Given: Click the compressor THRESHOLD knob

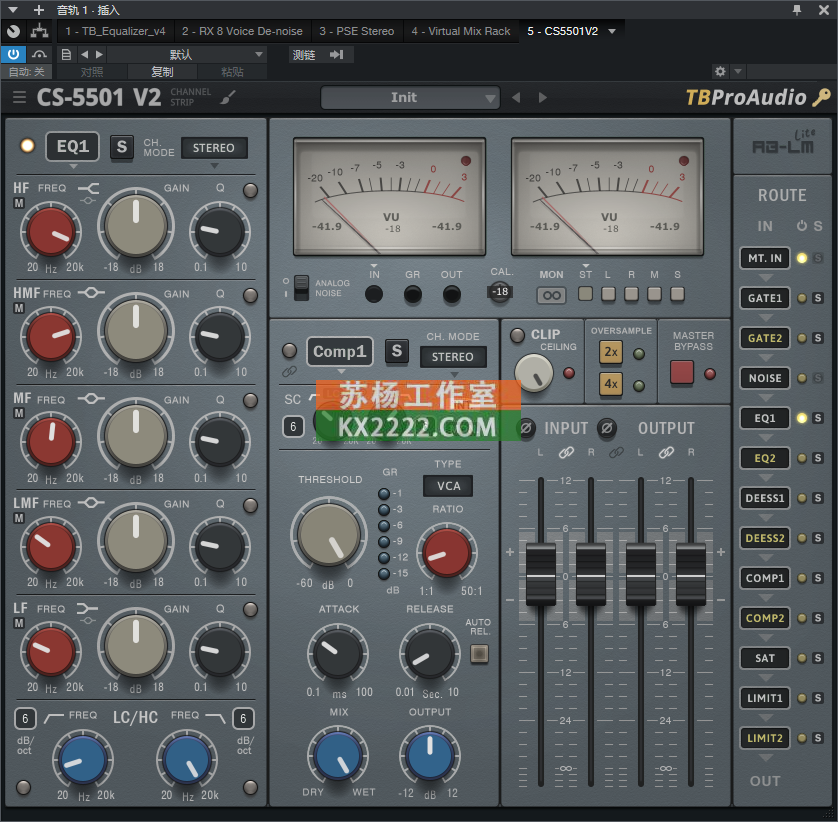Looking at the screenshot, I should 329,535.
